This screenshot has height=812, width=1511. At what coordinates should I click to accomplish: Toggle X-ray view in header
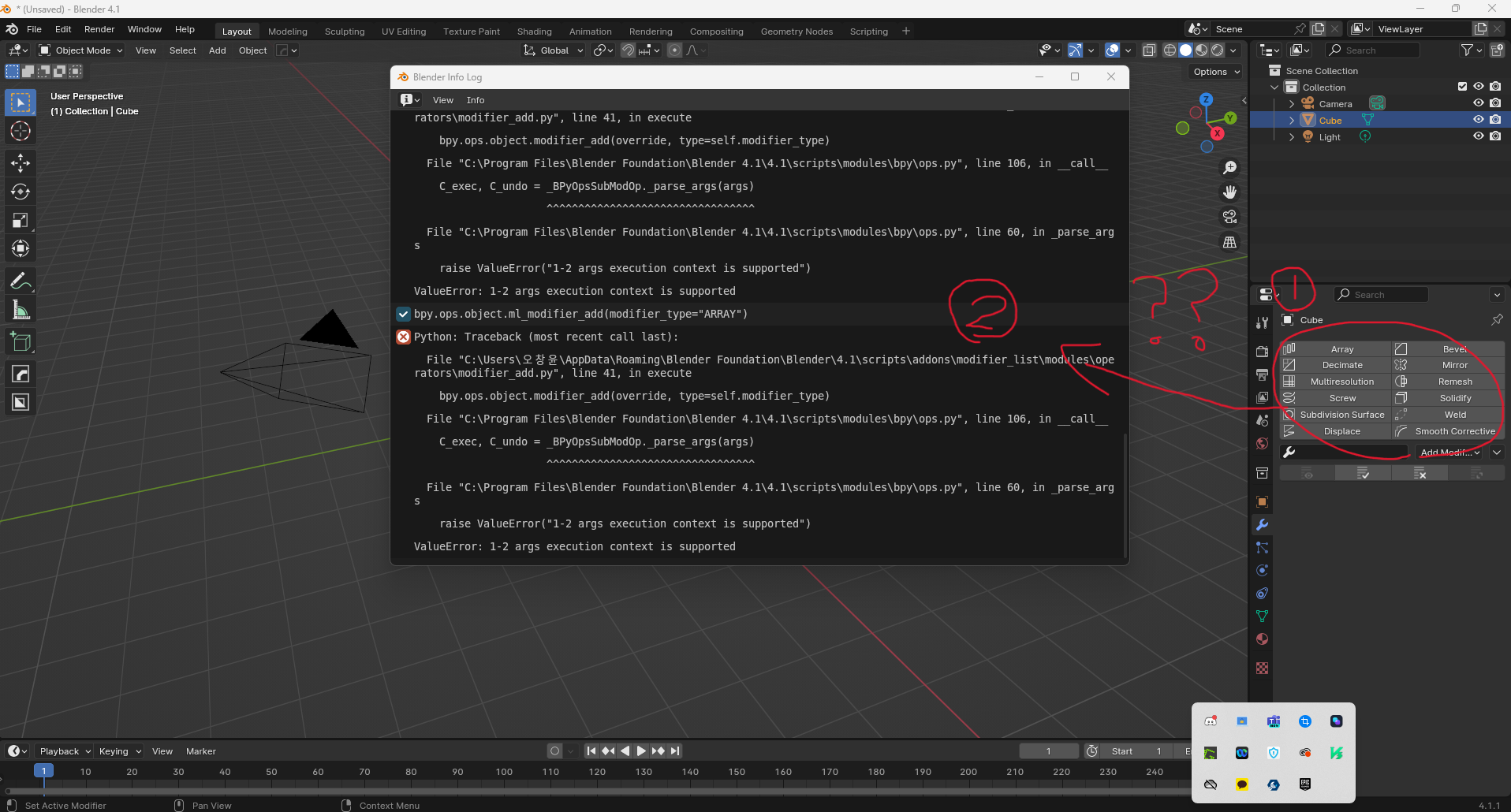coord(1149,50)
